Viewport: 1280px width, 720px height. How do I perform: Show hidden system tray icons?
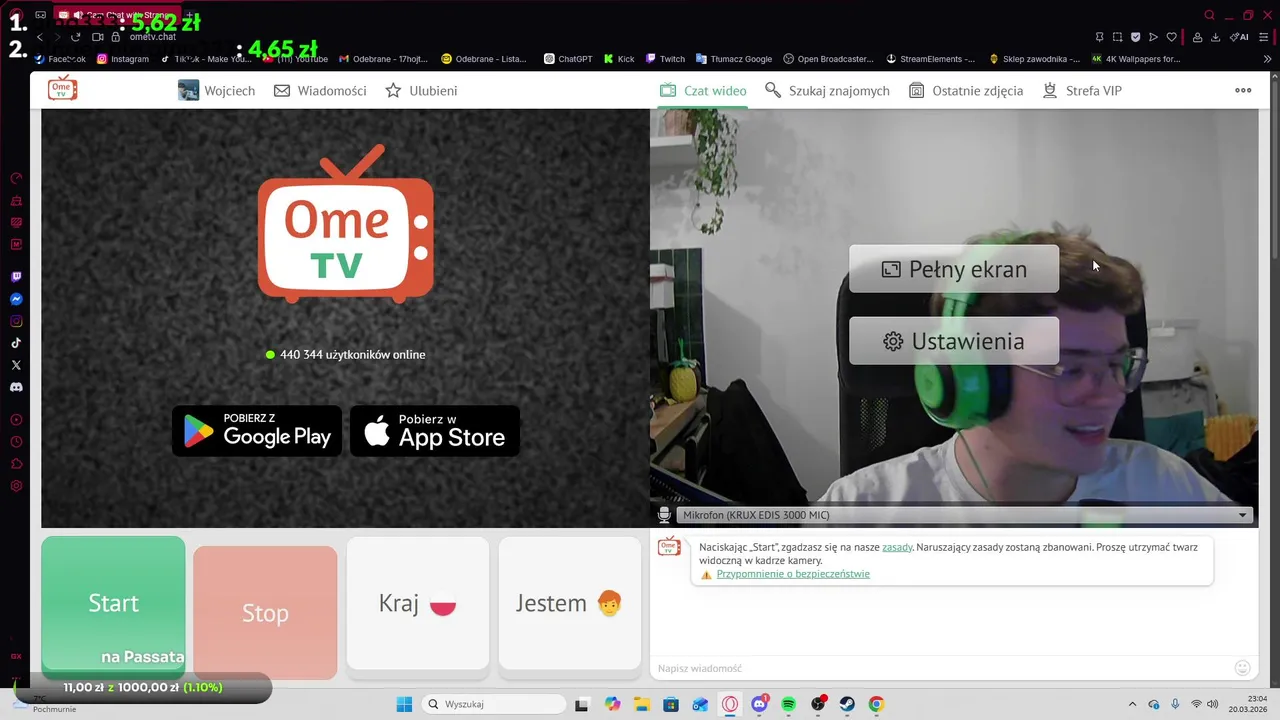[1132, 704]
